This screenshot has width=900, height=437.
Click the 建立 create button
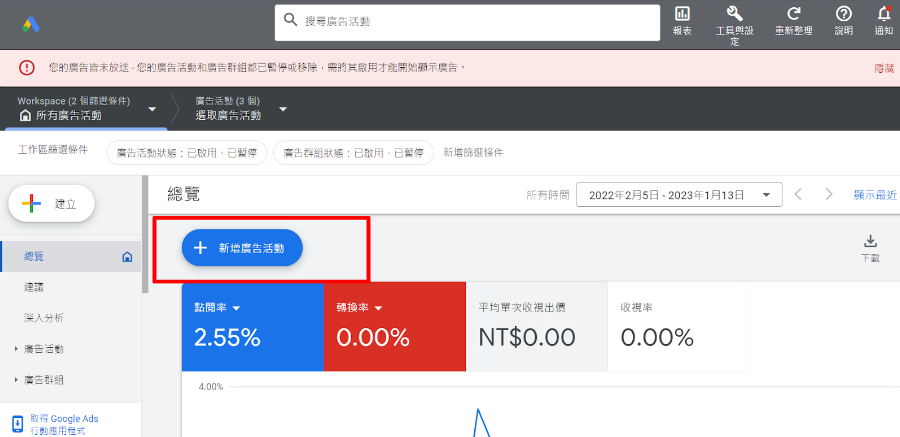click(x=51, y=203)
